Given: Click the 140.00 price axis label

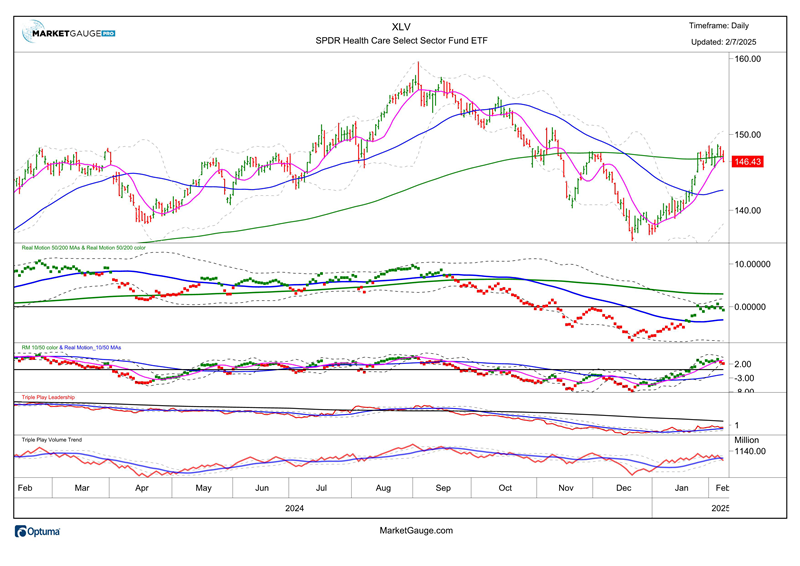Looking at the screenshot, I should point(748,211).
